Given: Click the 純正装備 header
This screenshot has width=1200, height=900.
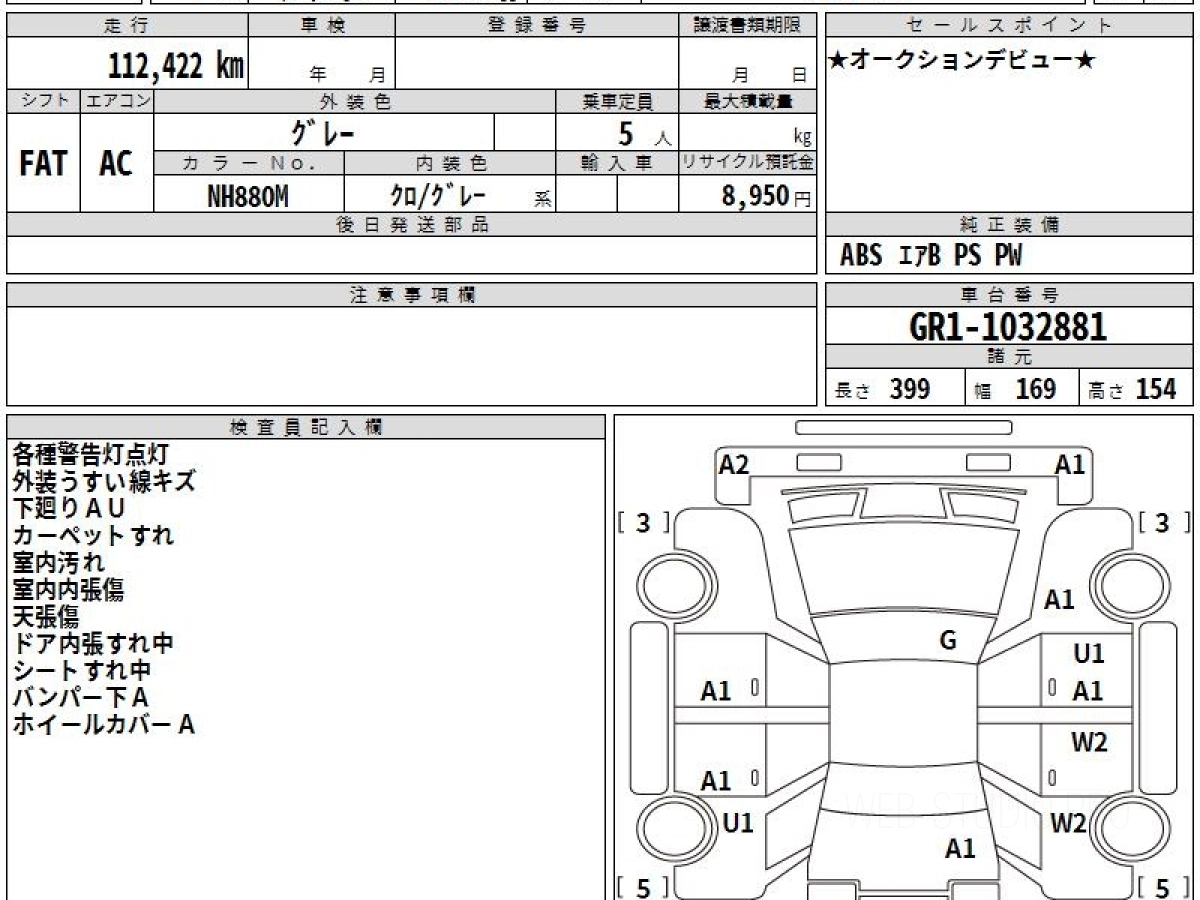Looking at the screenshot, I should [1010, 225].
